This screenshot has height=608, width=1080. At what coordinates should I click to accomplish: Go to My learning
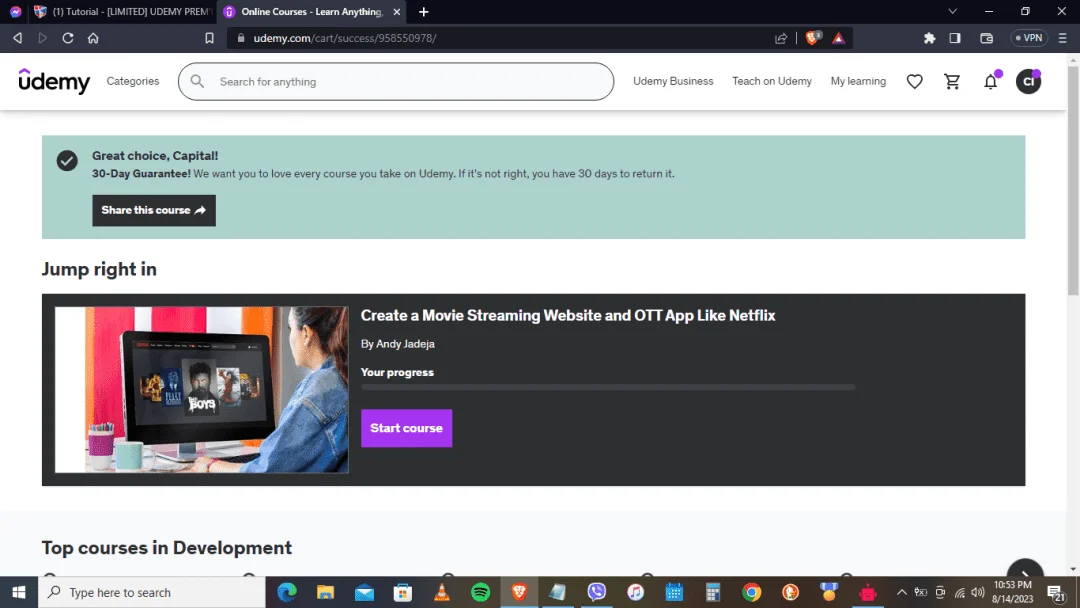(858, 81)
